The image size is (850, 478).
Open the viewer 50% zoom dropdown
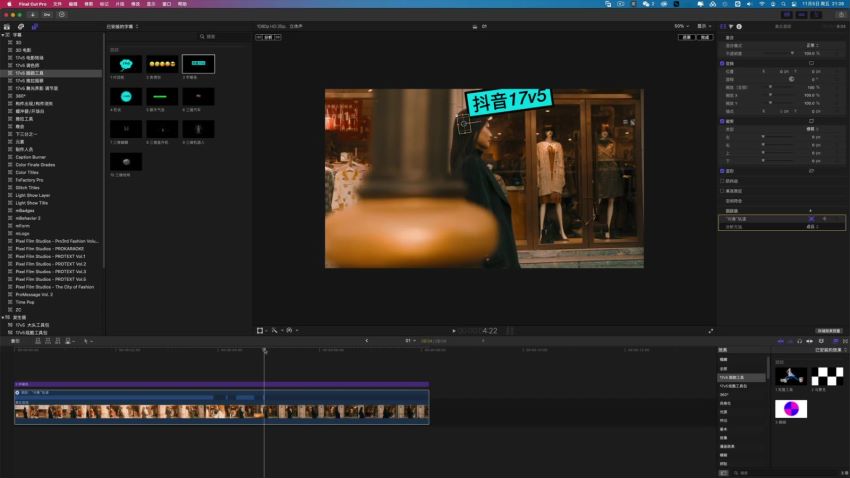[681, 26]
